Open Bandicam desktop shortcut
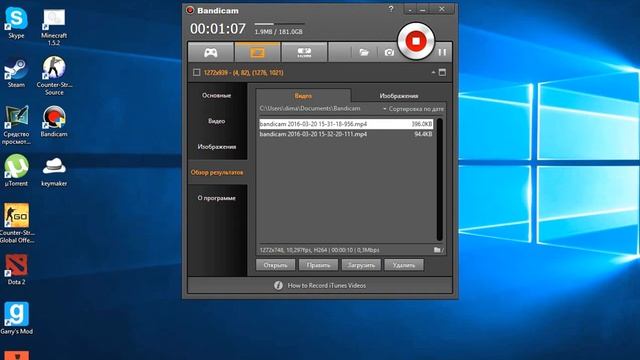The height and width of the screenshot is (360, 640). pos(54,121)
